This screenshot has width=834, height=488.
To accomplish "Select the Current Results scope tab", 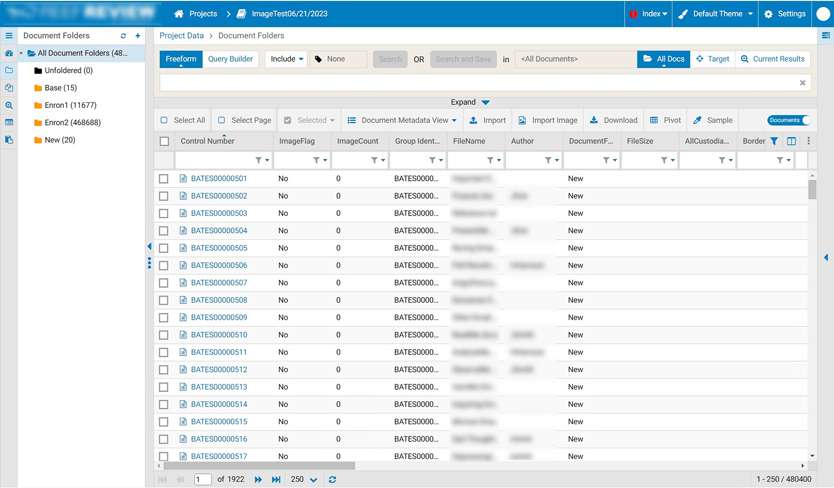I will click(772, 59).
